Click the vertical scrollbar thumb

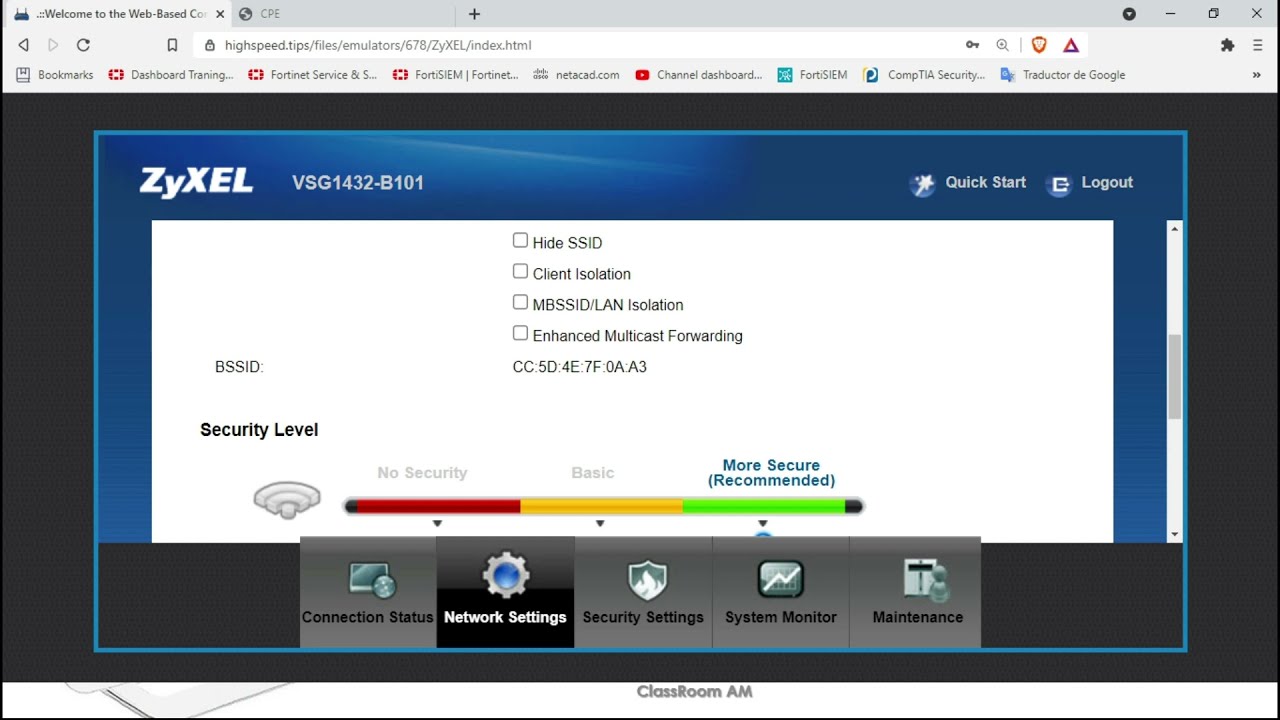(1175, 377)
